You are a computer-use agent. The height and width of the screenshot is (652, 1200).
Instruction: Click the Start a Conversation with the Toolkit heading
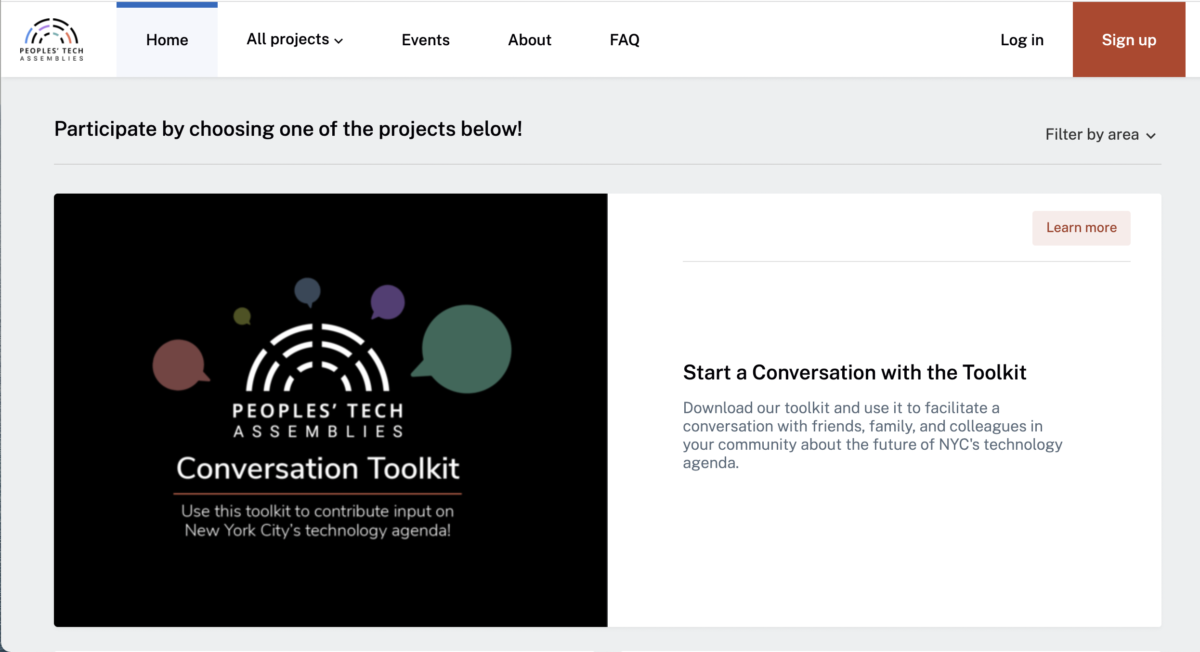click(855, 373)
